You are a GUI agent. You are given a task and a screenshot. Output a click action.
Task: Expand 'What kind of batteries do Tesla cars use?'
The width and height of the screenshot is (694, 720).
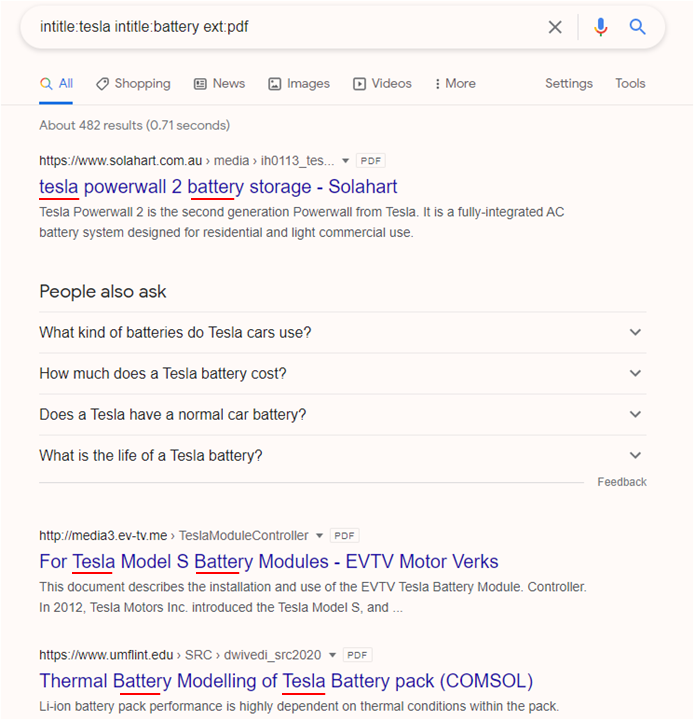343,332
